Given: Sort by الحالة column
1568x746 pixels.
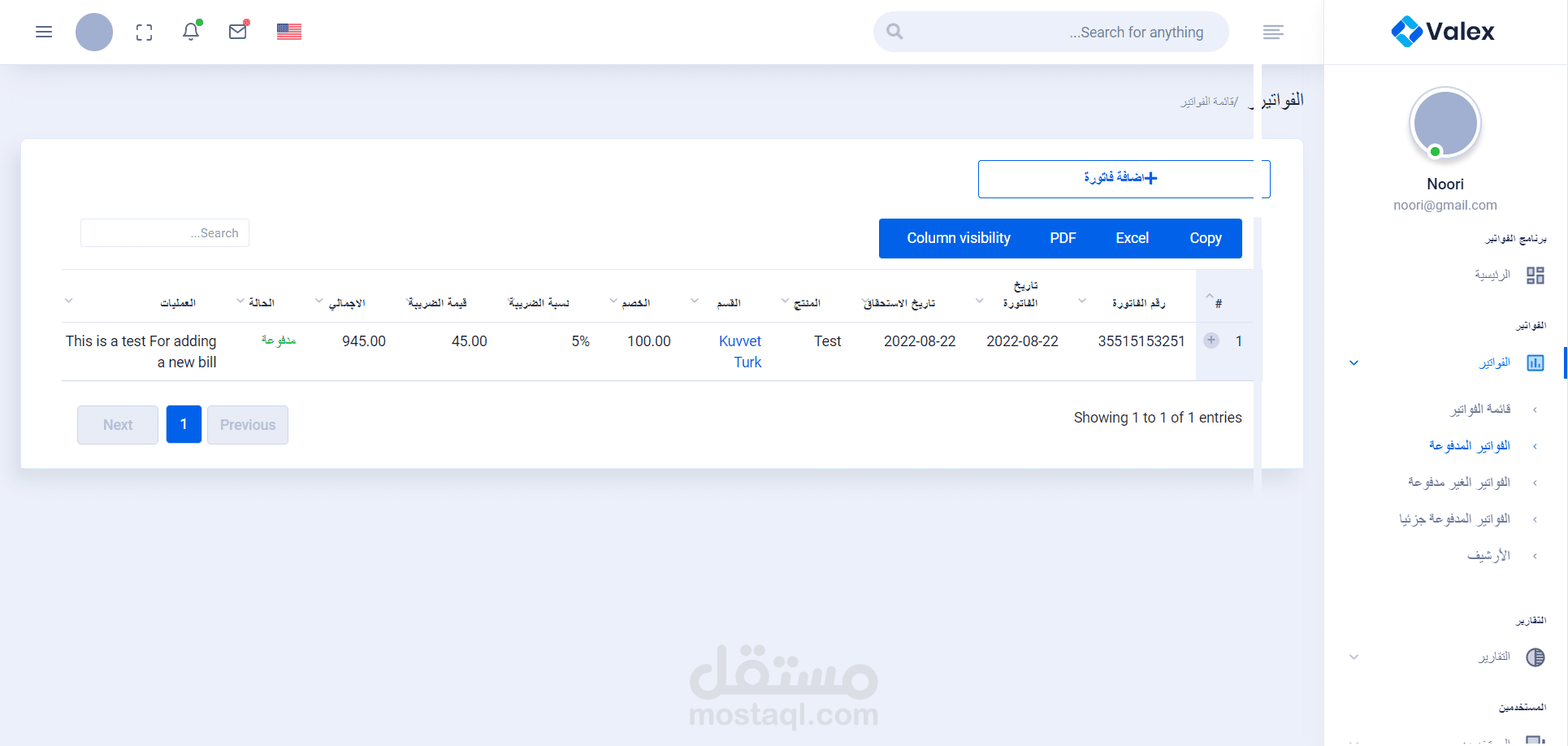Looking at the screenshot, I should (x=261, y=302).
